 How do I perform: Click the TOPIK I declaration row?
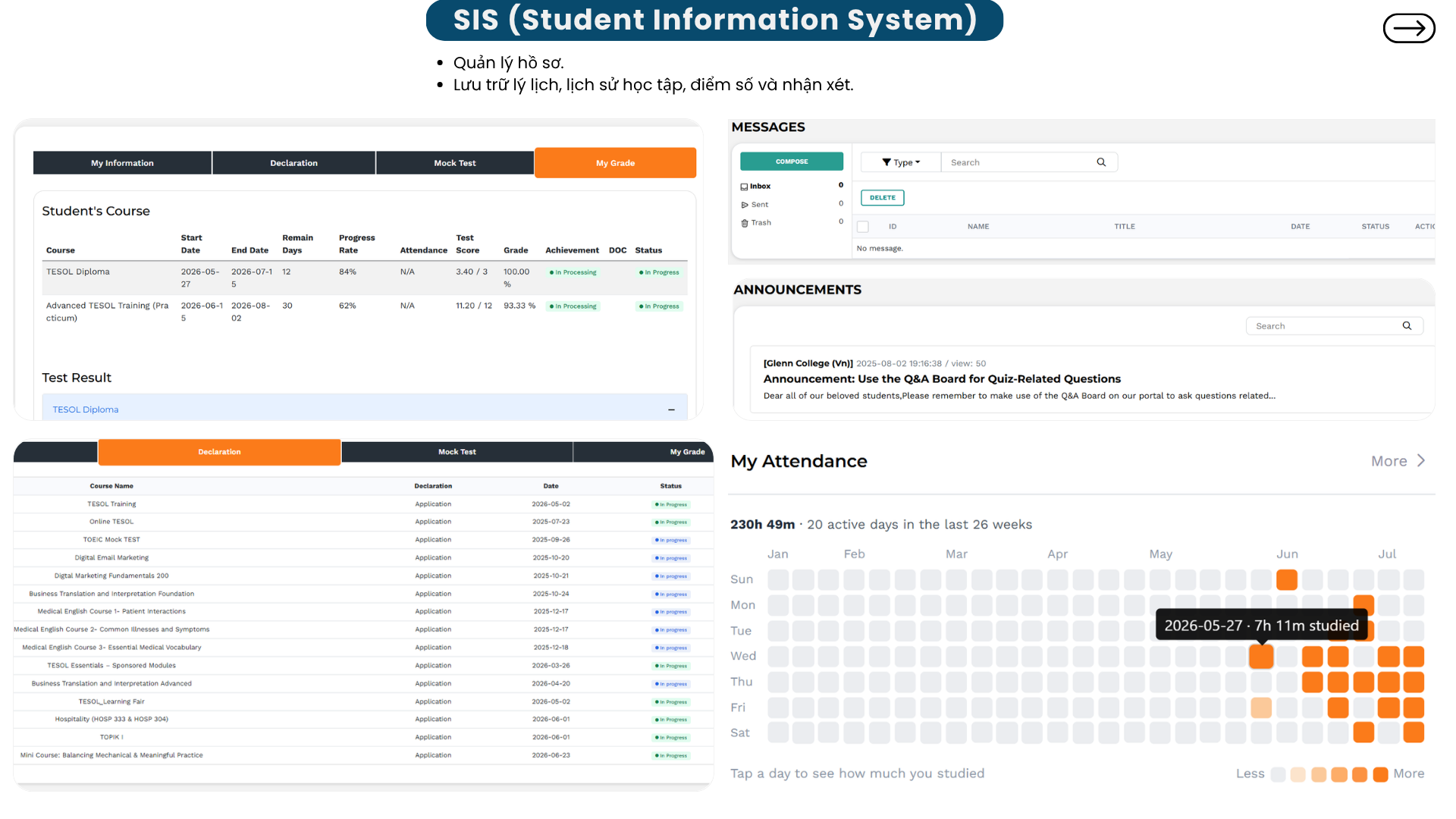click(x=363, y=737)
